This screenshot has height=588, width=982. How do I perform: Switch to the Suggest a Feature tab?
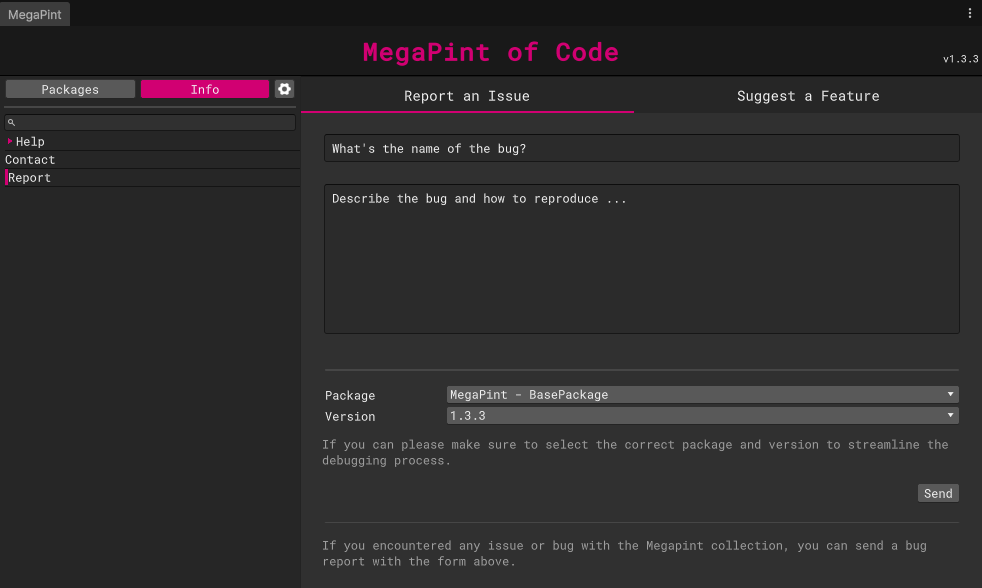click(808, 96)
